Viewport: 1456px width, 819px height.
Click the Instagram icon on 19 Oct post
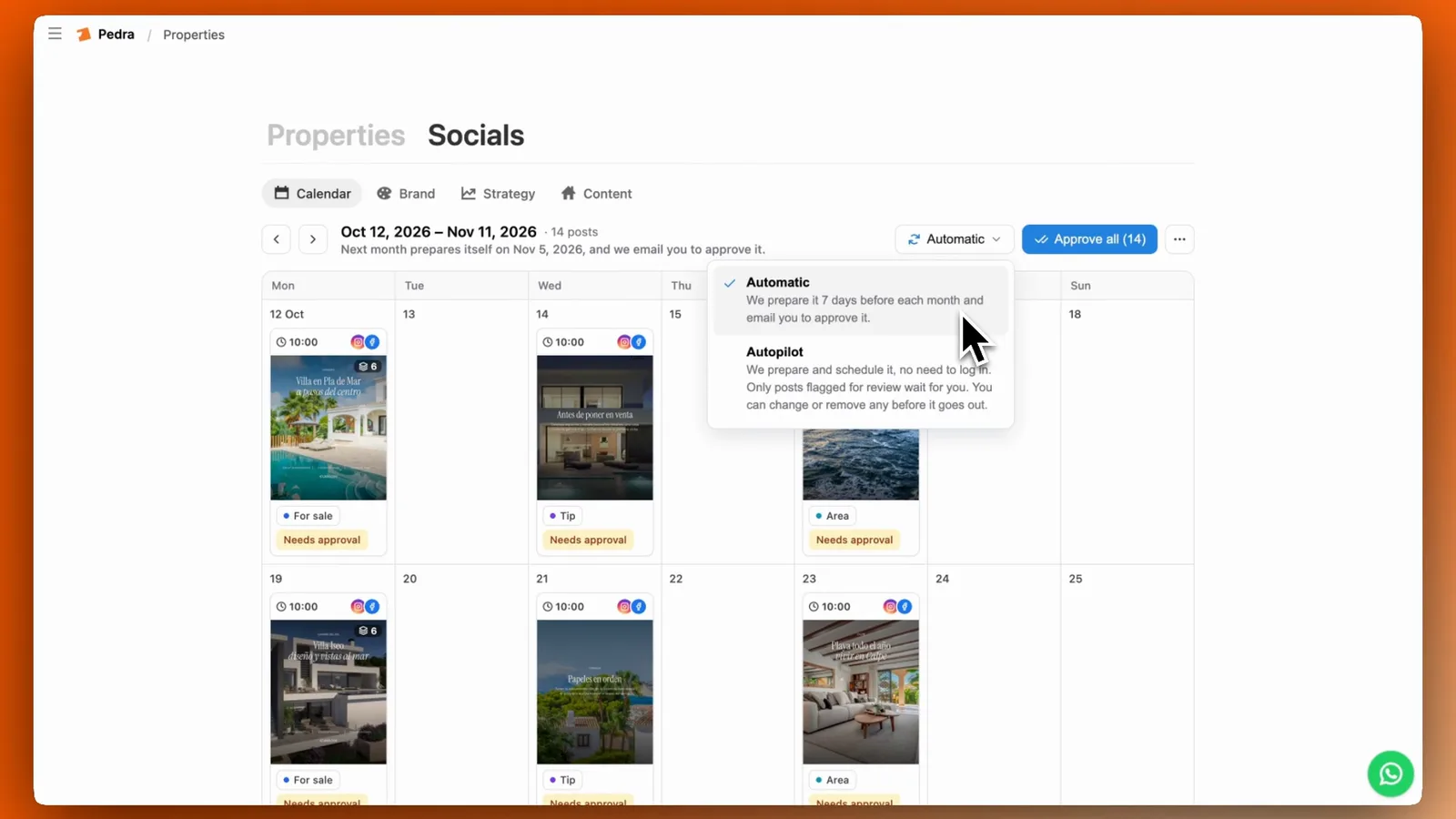(358, 607)
